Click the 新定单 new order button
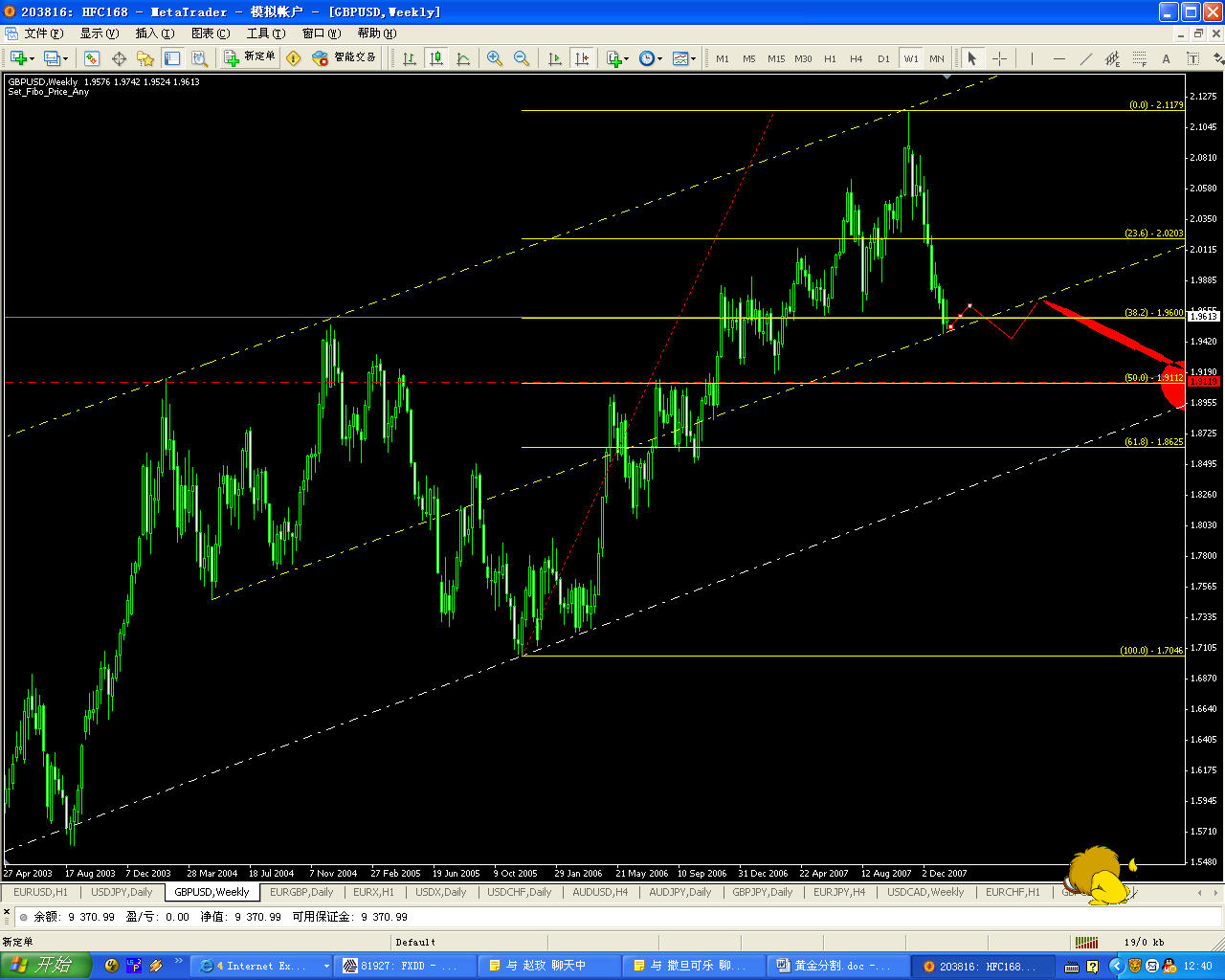This screenshot has height=980, width=1225. coord(249,57)
